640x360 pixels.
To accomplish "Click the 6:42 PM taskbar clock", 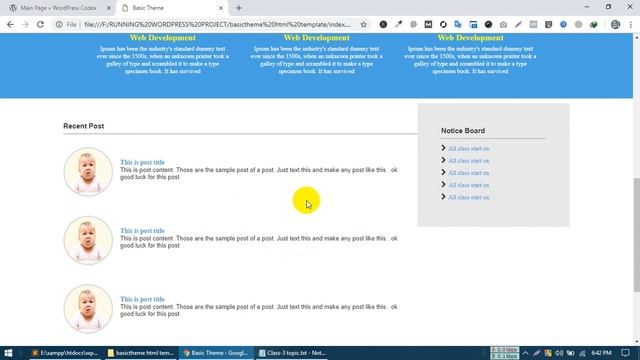I will pos(601,353).
